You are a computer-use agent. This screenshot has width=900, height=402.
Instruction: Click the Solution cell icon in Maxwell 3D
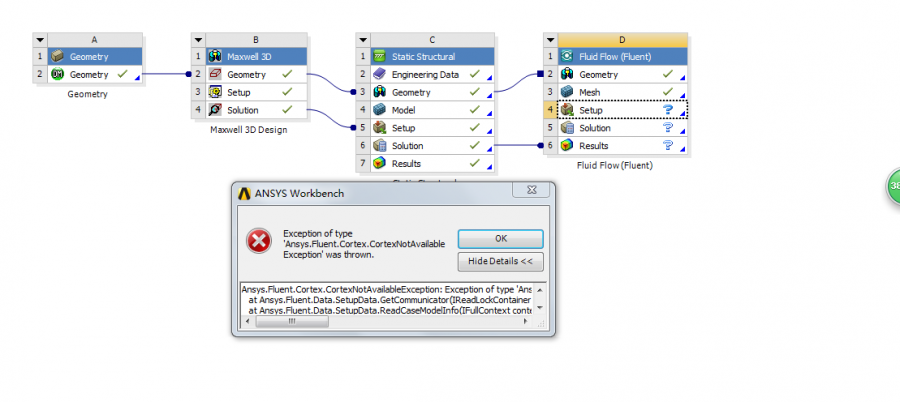(x=215, y=110)
